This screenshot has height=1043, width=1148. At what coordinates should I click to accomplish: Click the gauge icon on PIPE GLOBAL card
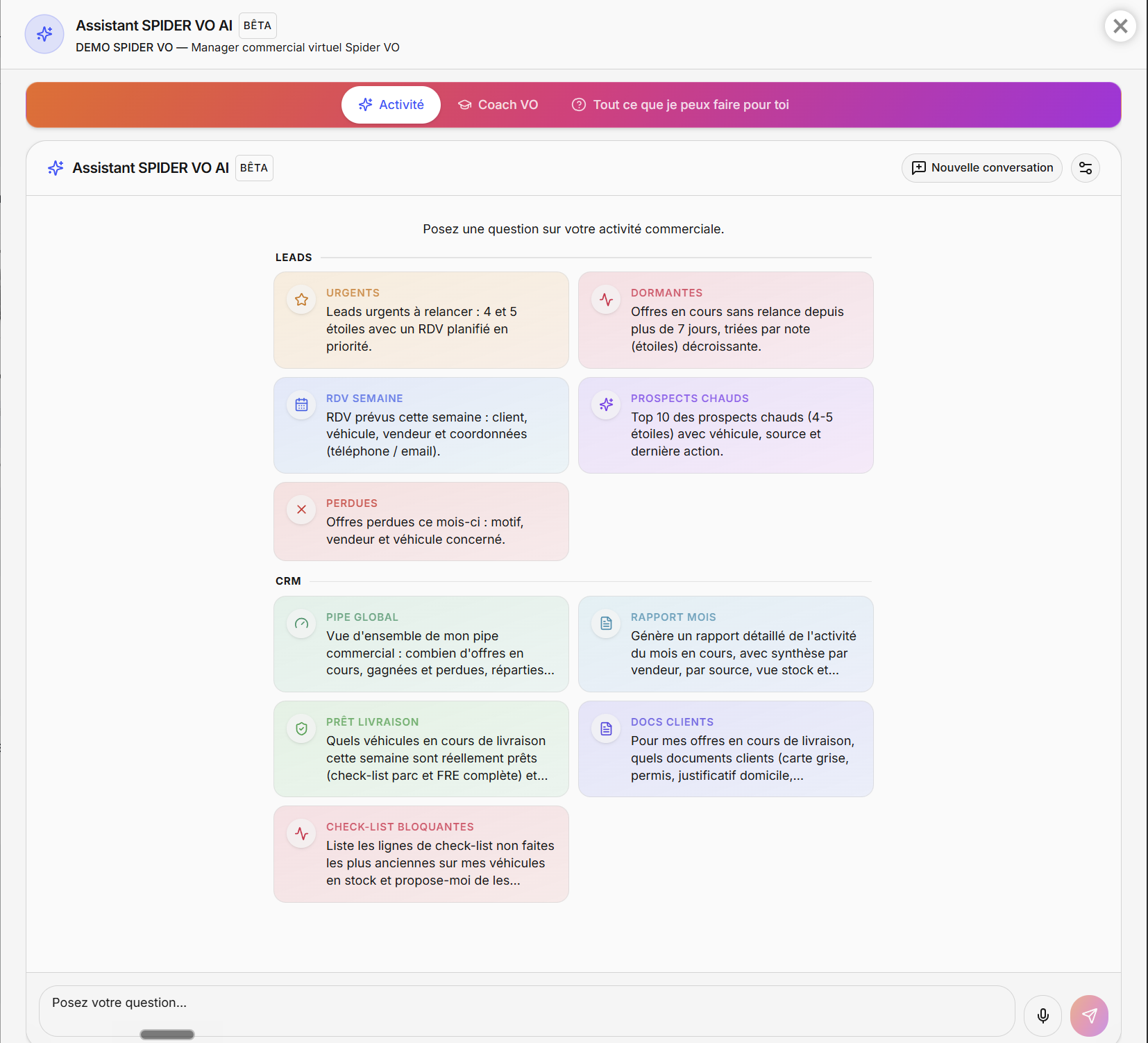(301, 624)
